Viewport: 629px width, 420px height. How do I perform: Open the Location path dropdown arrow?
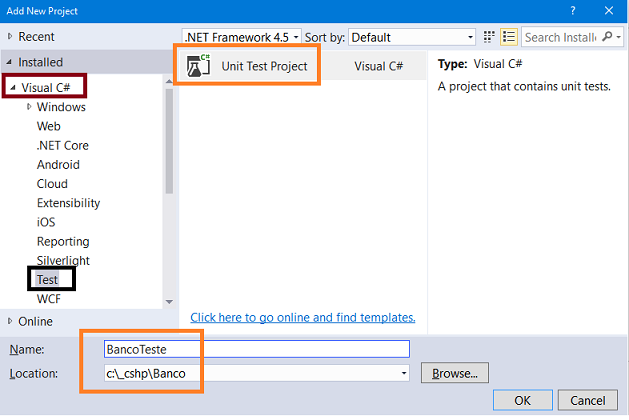point(404,373)
